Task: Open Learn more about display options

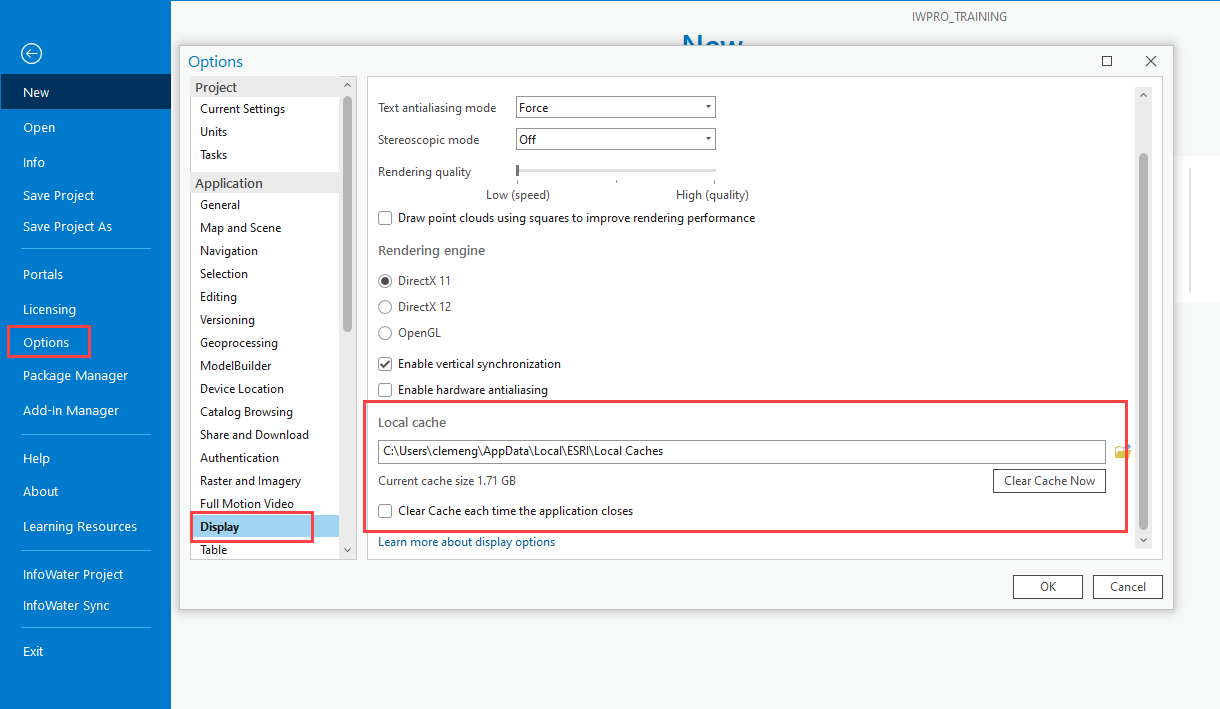Action: [x=466, y=541]
